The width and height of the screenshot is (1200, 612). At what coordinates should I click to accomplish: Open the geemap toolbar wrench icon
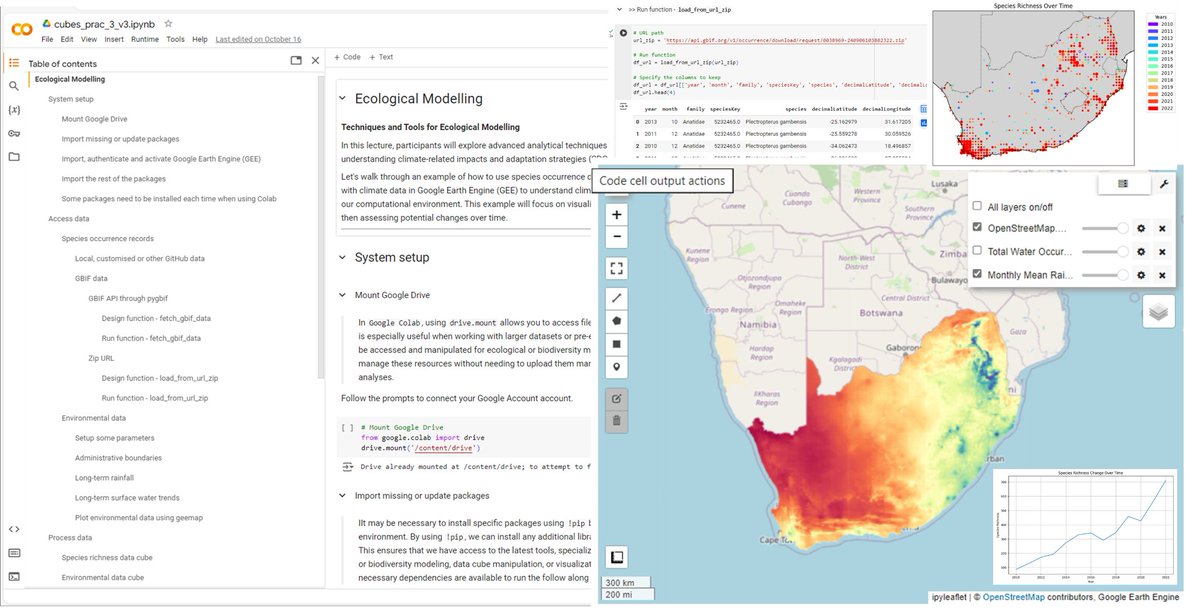coord(1165,184)
